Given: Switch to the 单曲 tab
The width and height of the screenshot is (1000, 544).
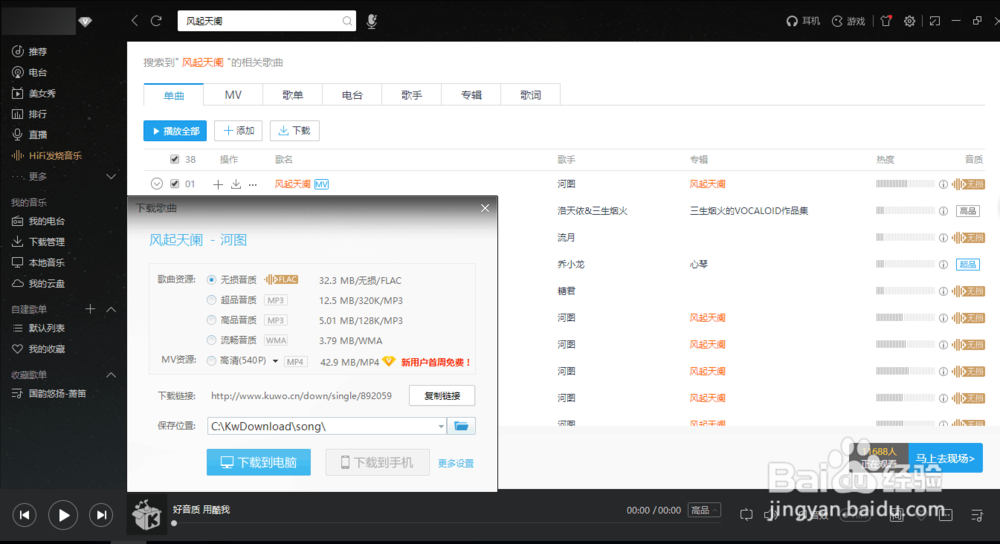Looking at the screenshot, I should [173, 95].
